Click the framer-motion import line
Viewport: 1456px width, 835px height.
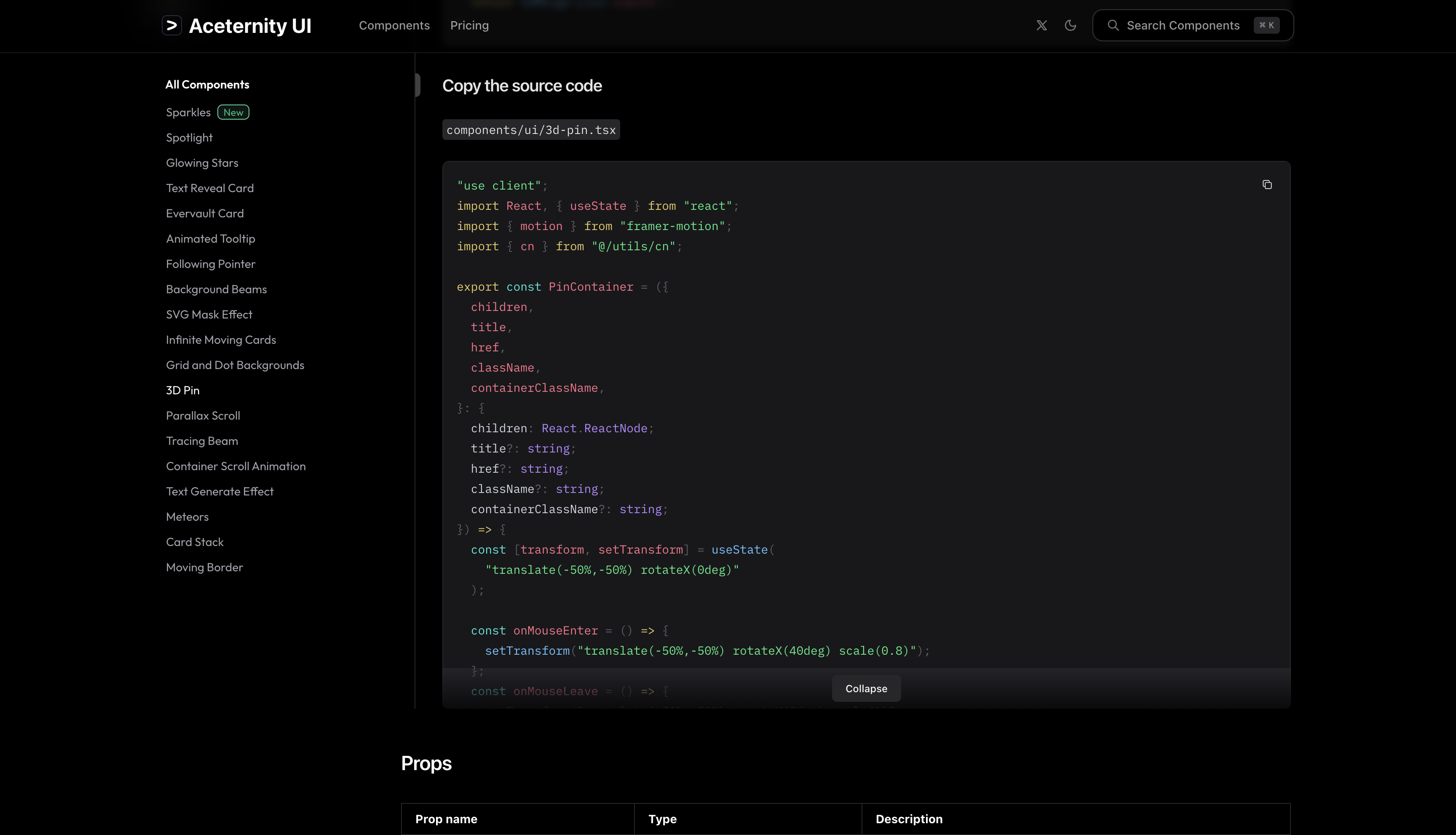point(594,226)
